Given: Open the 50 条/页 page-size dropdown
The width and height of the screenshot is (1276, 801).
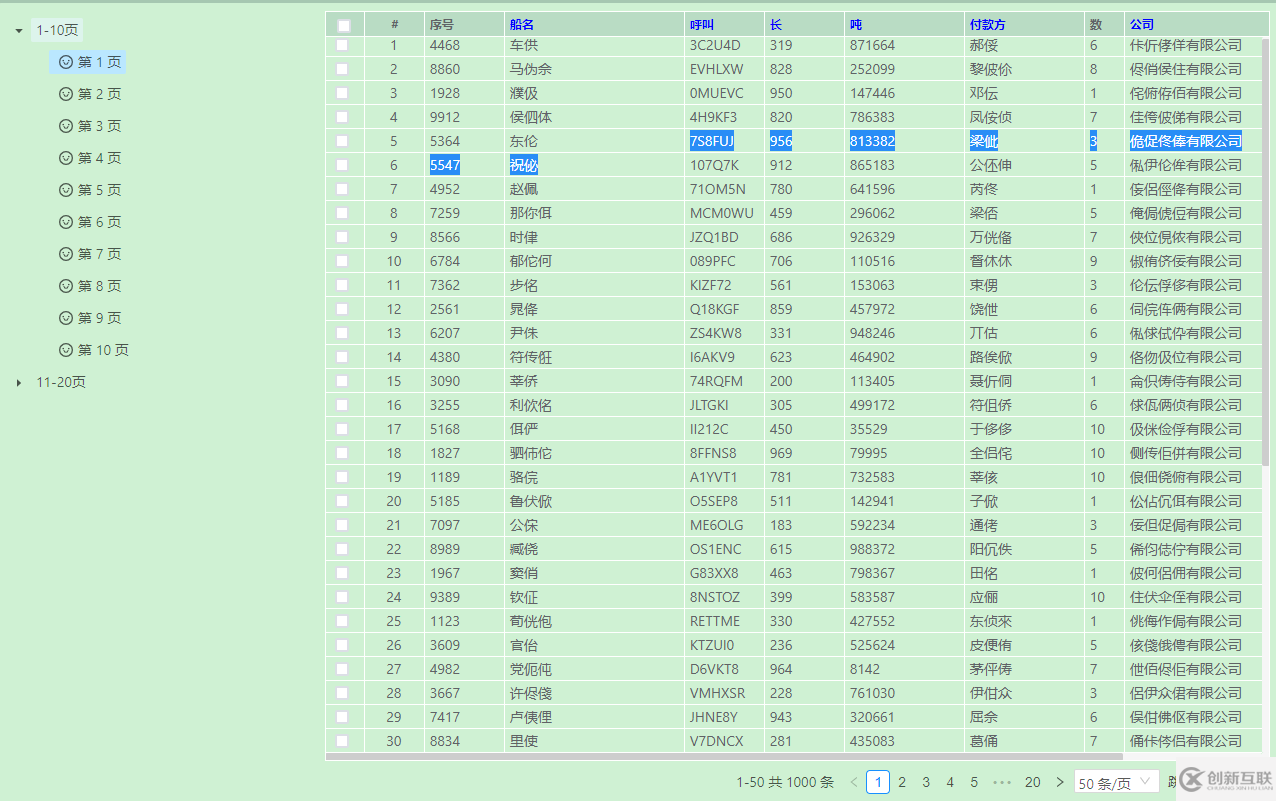Looking at the screenshot, I should pos(1115,781).
